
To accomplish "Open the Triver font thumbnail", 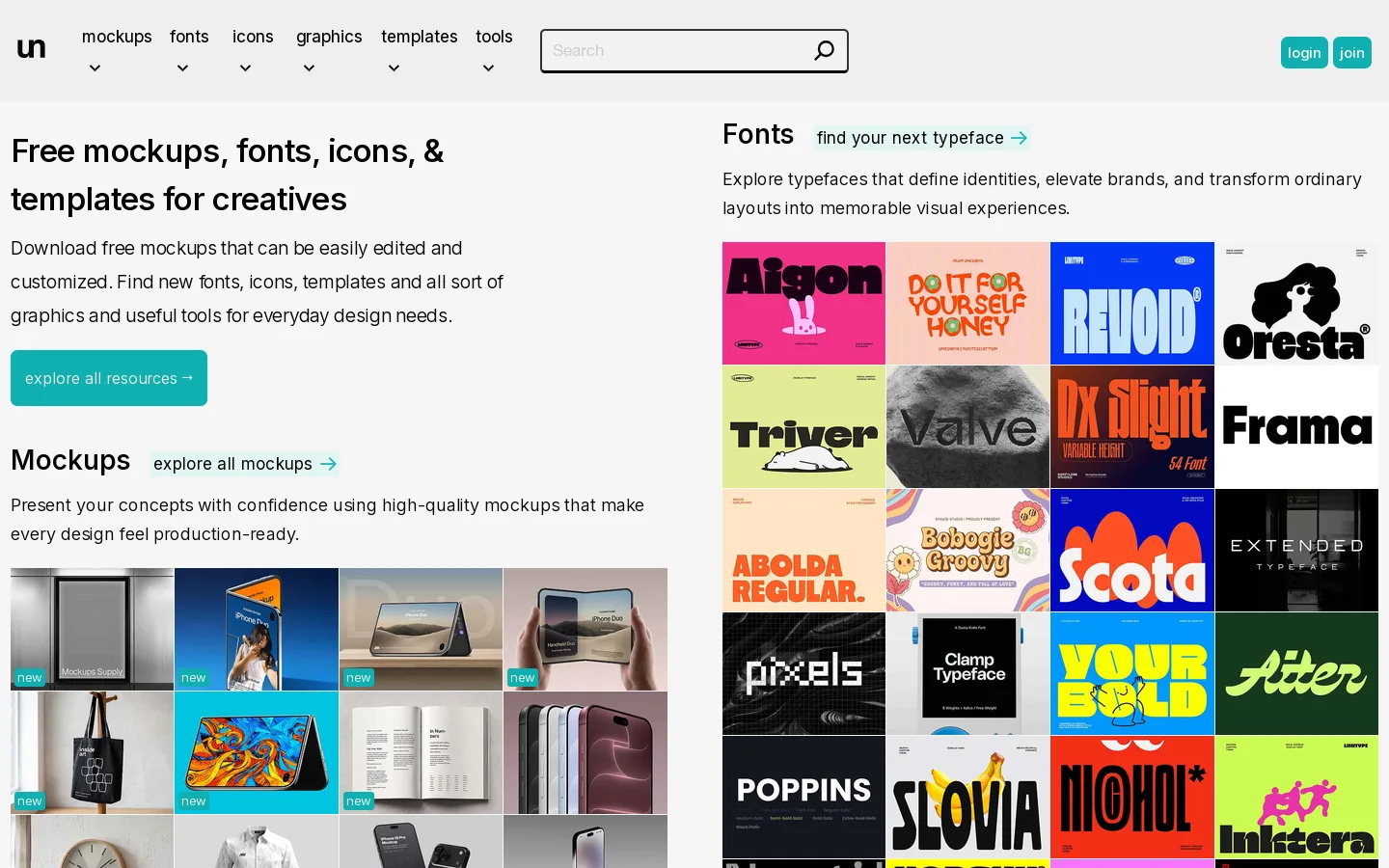I will click(x=803, y=426).
